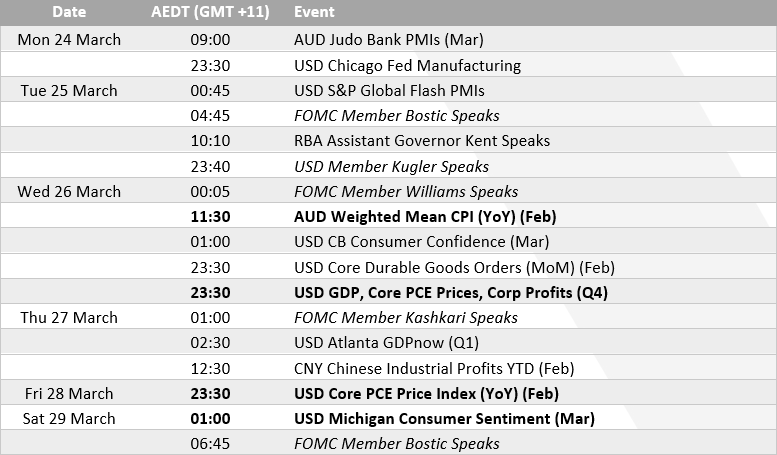Click the Date column header
The width and height of the screenshot is (777, 455).
click(x=70, y=12)
